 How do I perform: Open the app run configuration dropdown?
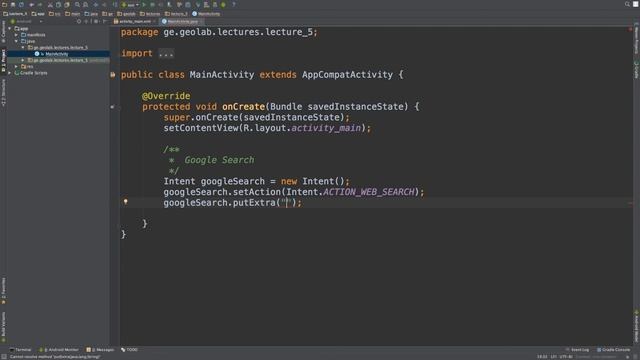pos(131,4)
